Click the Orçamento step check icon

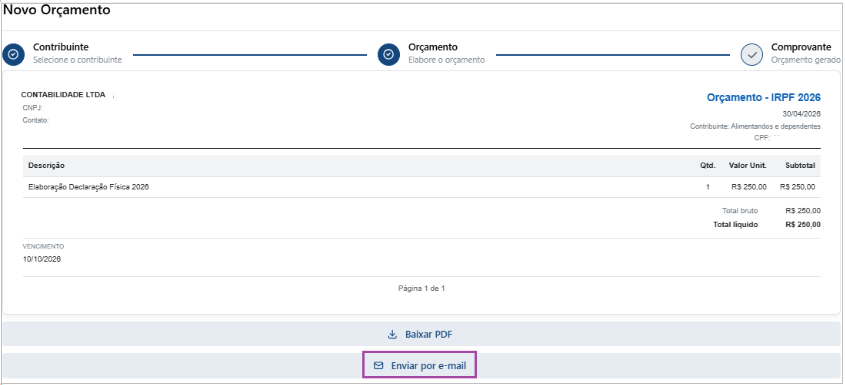(389, 54)
